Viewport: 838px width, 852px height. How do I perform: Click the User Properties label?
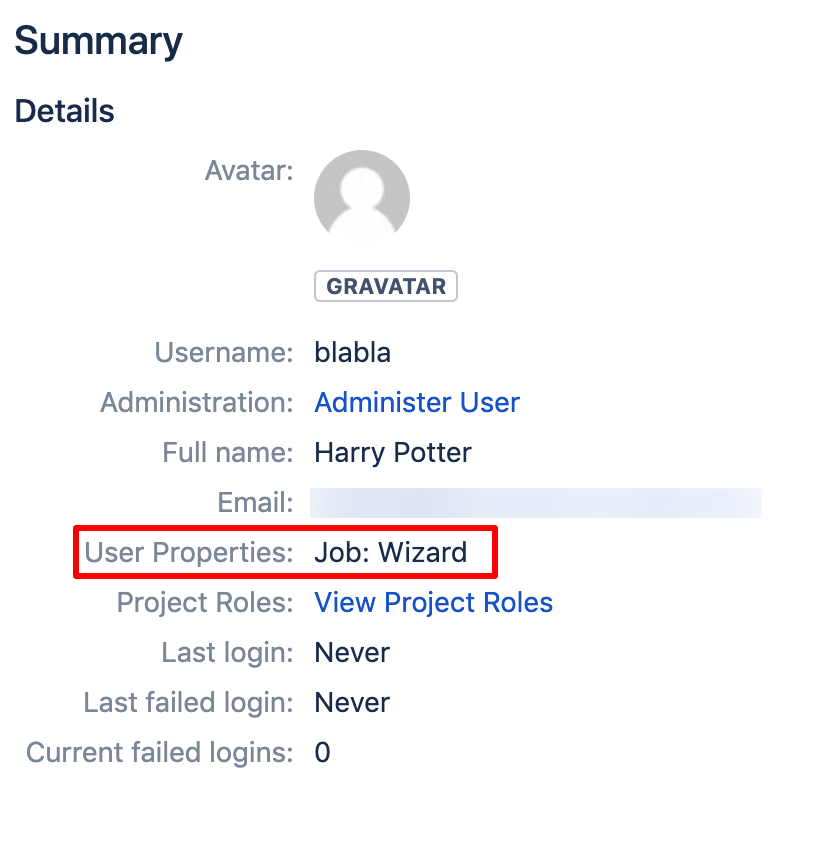point(189,553)
